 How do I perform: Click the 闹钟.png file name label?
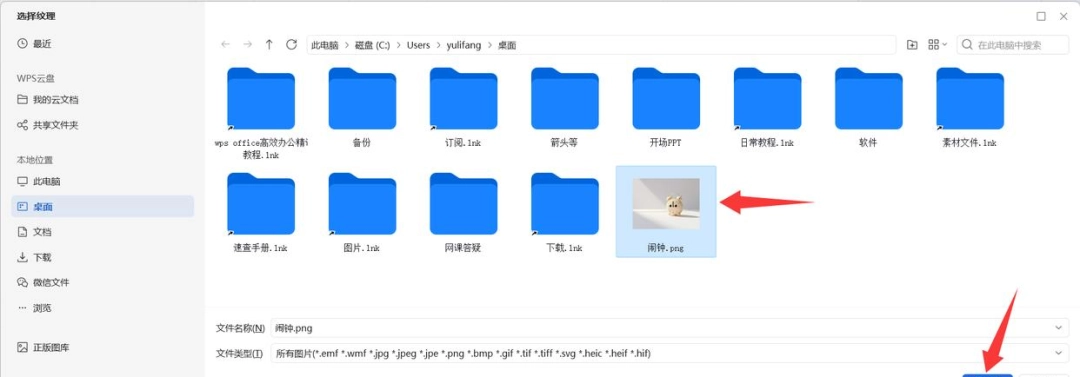(x=666, y=248)
